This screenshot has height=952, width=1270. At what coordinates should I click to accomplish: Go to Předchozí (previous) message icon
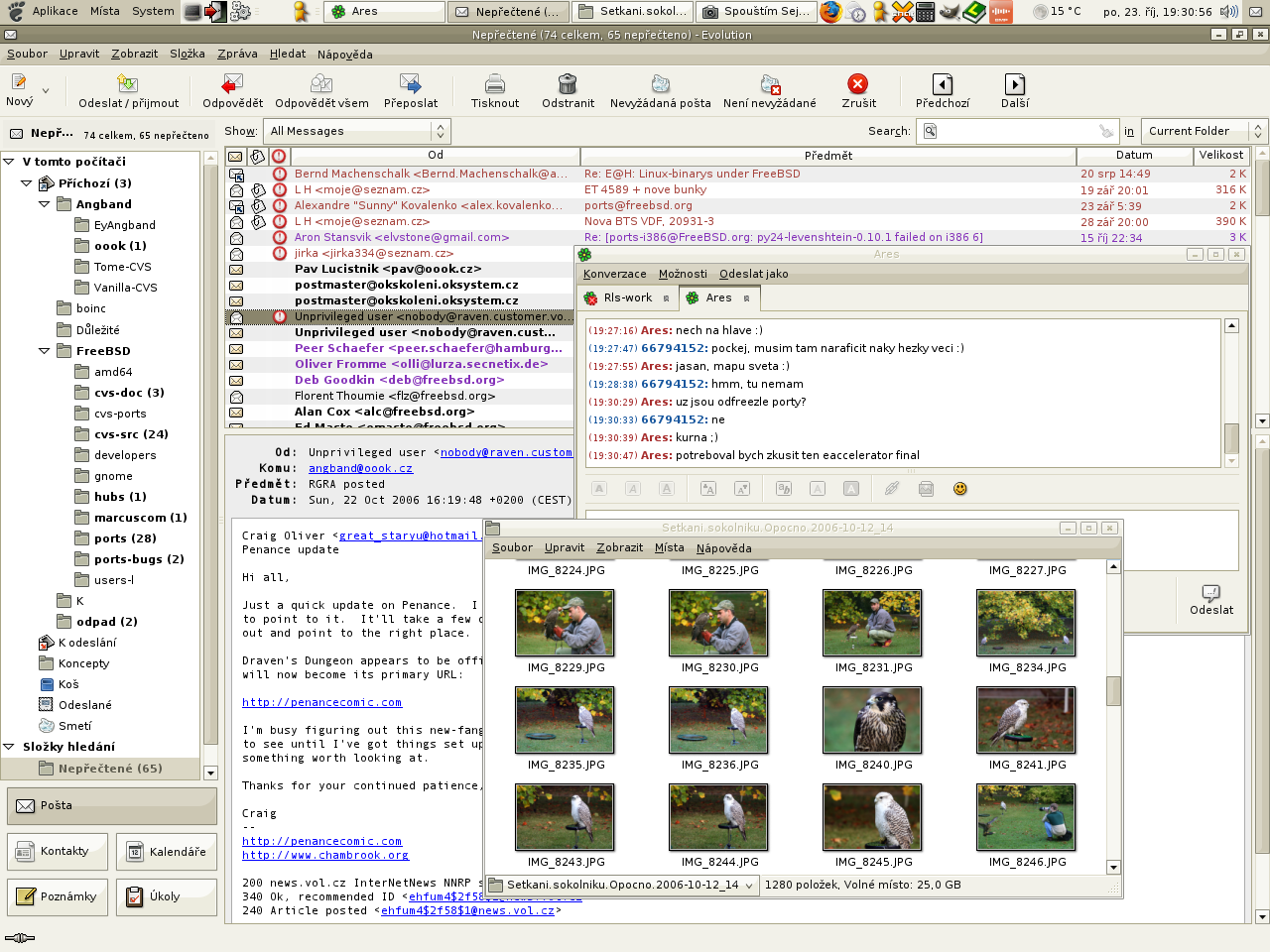943,84
